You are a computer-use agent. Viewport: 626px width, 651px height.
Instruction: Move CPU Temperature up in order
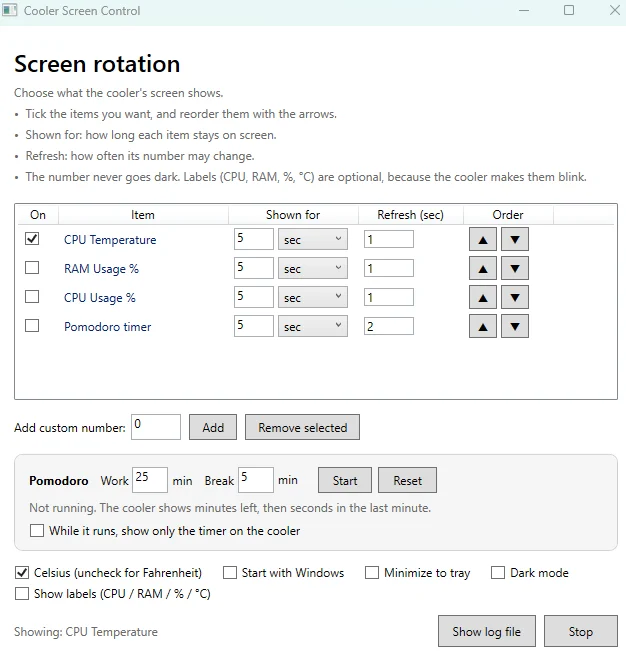click(483, 240)
